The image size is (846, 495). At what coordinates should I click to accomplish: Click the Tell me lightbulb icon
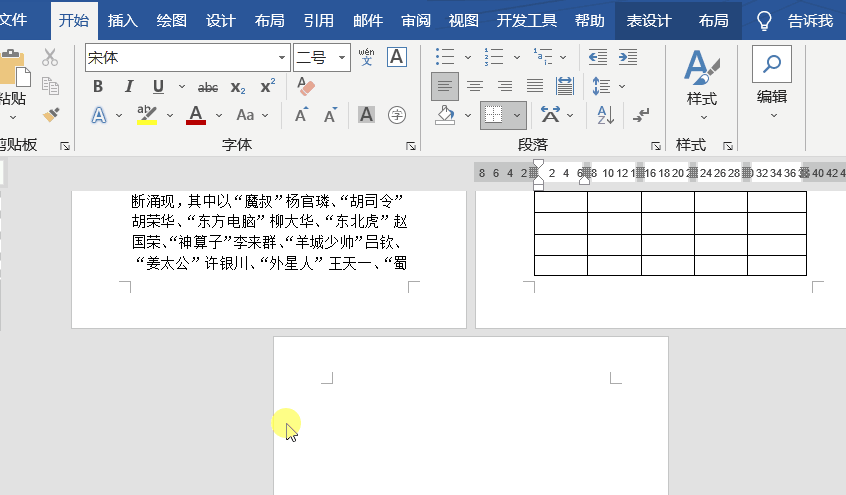coord(764,21)
